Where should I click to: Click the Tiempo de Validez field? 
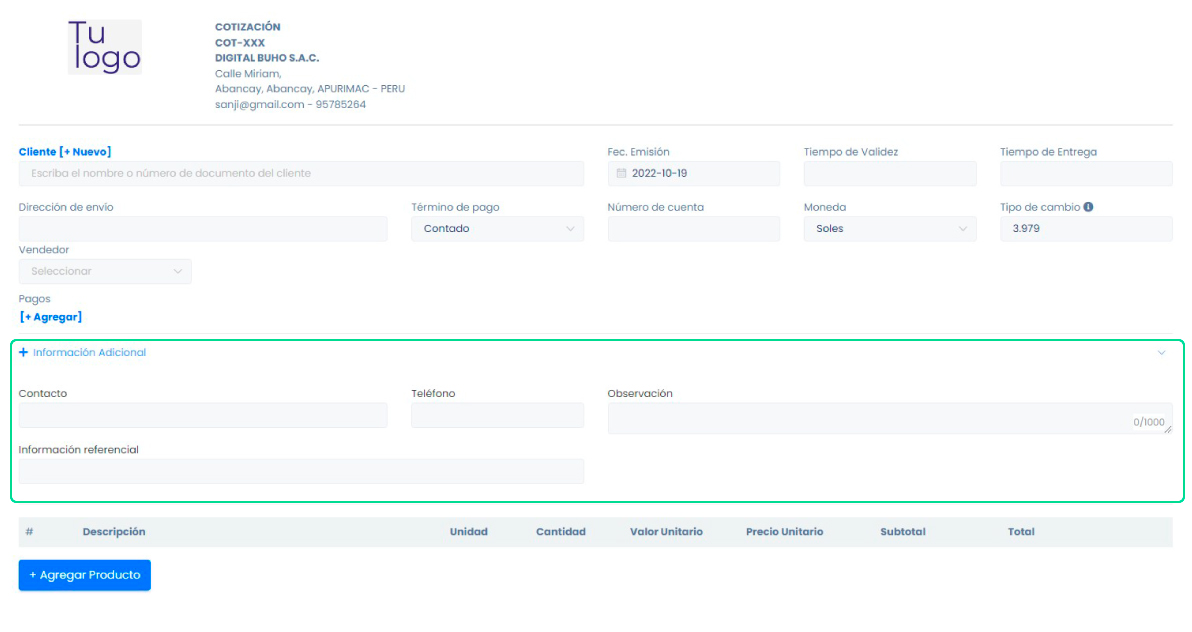889,174
